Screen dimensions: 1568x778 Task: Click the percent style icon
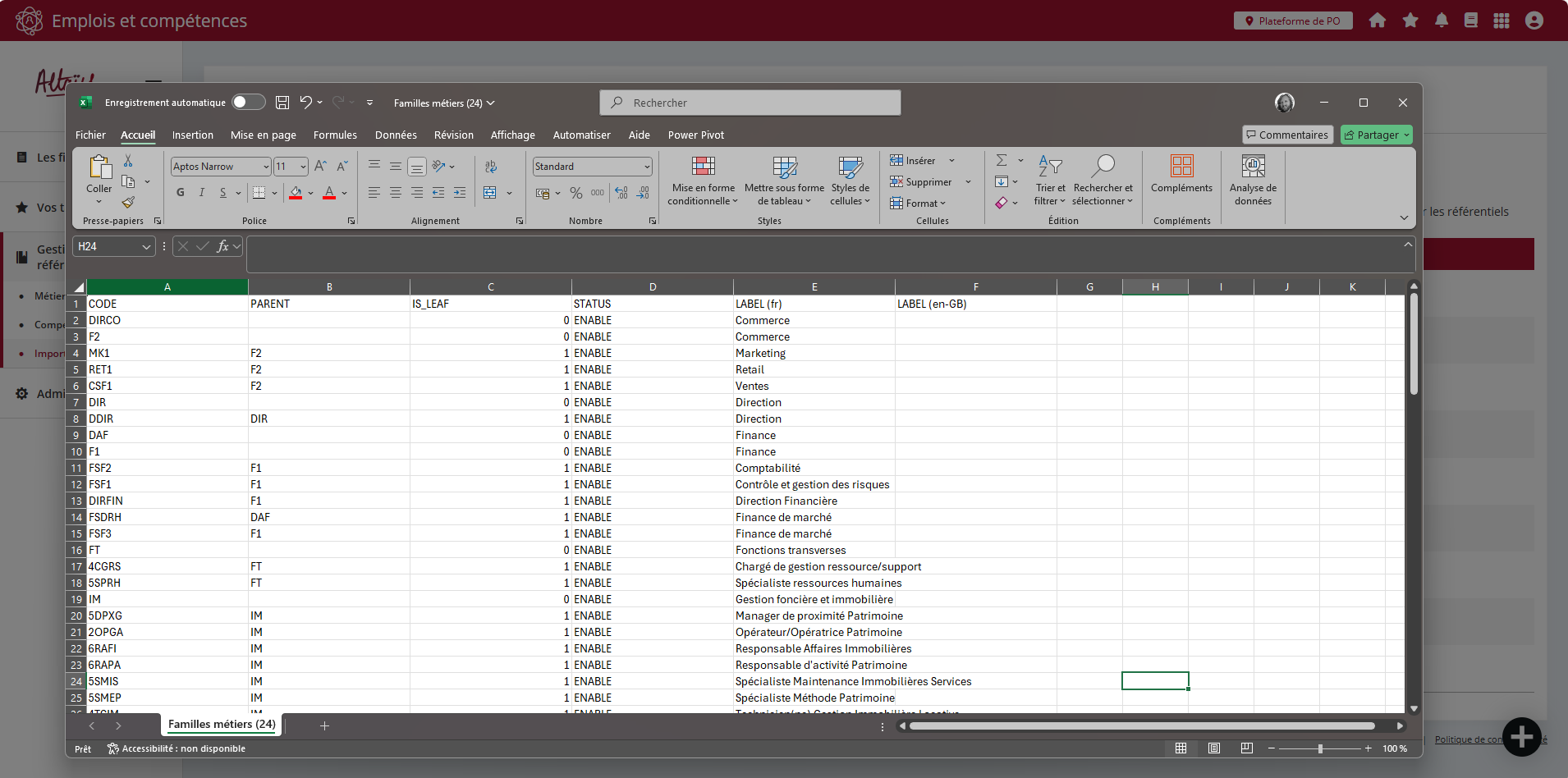pyautogui.click(x=576, y=193)
